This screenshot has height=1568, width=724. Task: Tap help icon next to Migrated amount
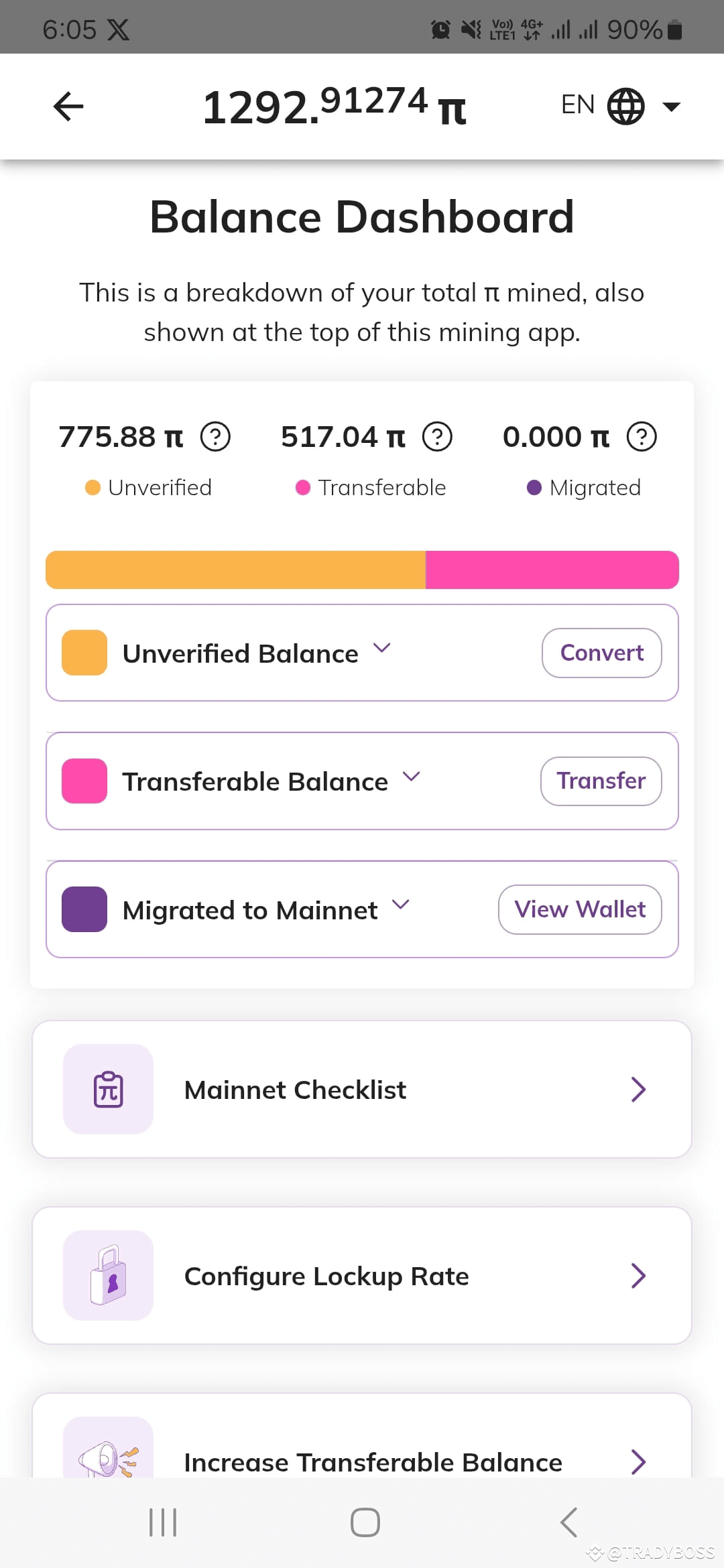click(642, 437)
